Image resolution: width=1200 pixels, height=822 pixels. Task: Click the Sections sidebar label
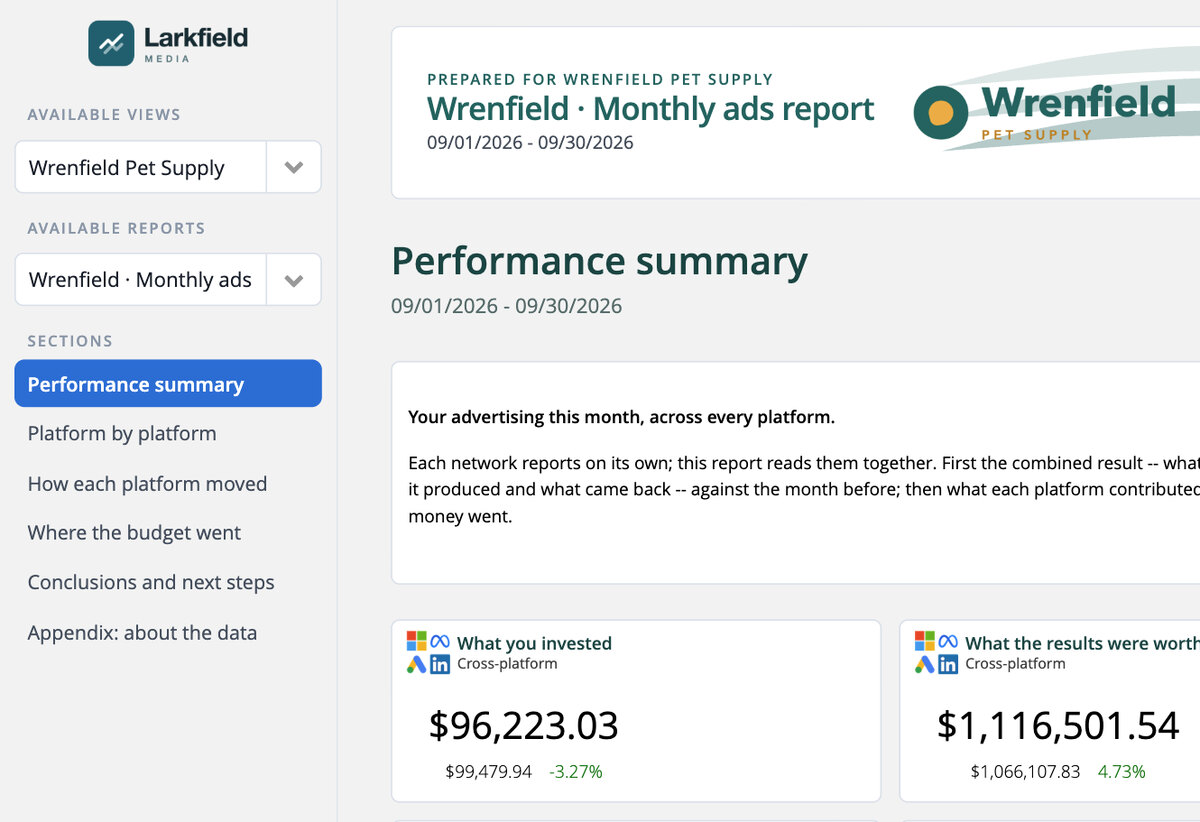click(70, 341)
